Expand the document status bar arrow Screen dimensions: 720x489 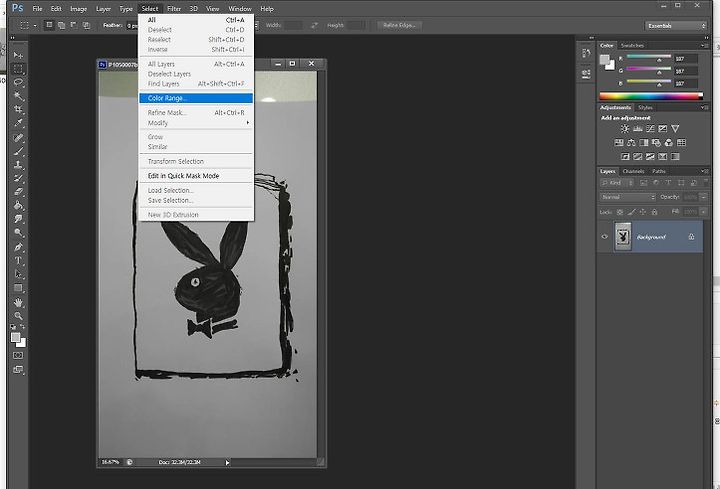[227, 463]
